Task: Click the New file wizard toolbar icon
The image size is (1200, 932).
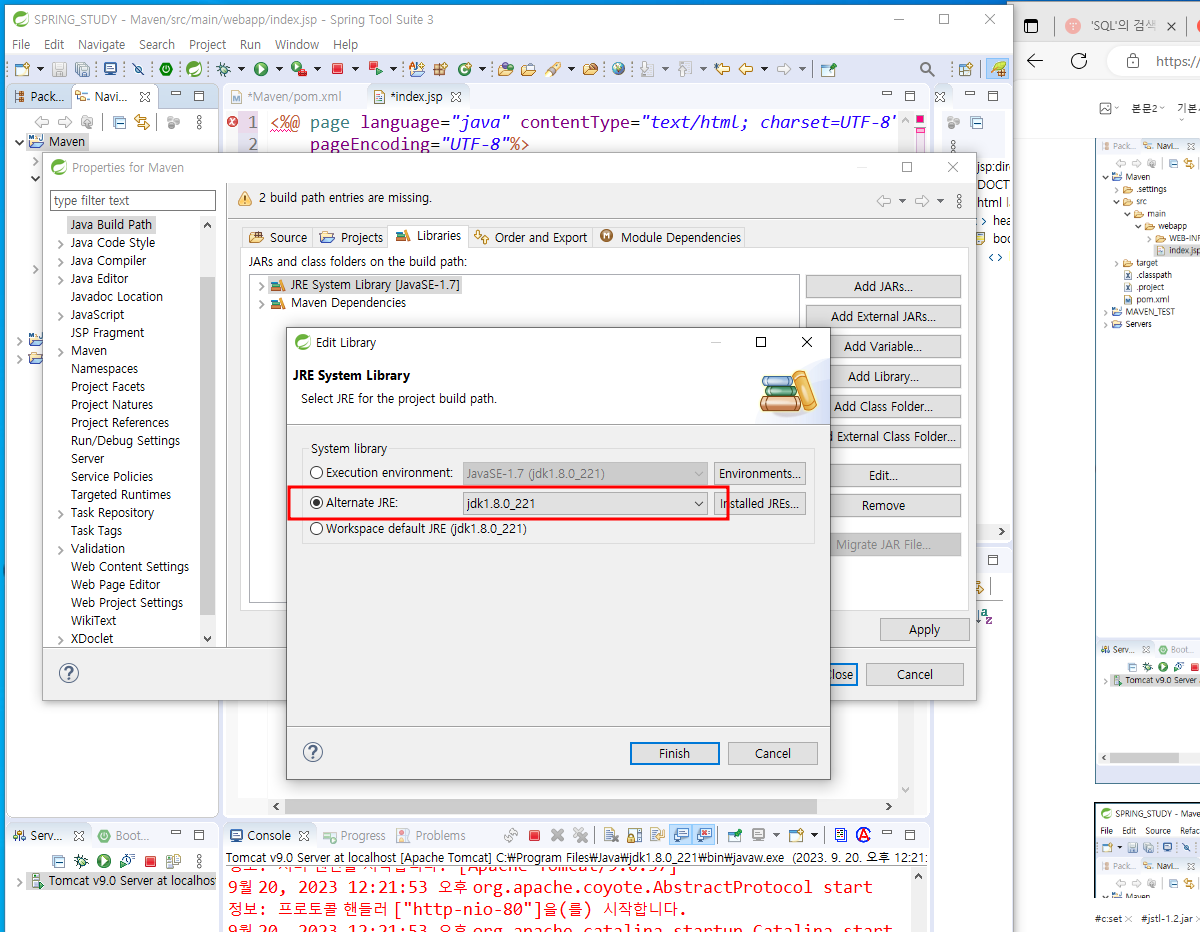Action: coord(21,69)
